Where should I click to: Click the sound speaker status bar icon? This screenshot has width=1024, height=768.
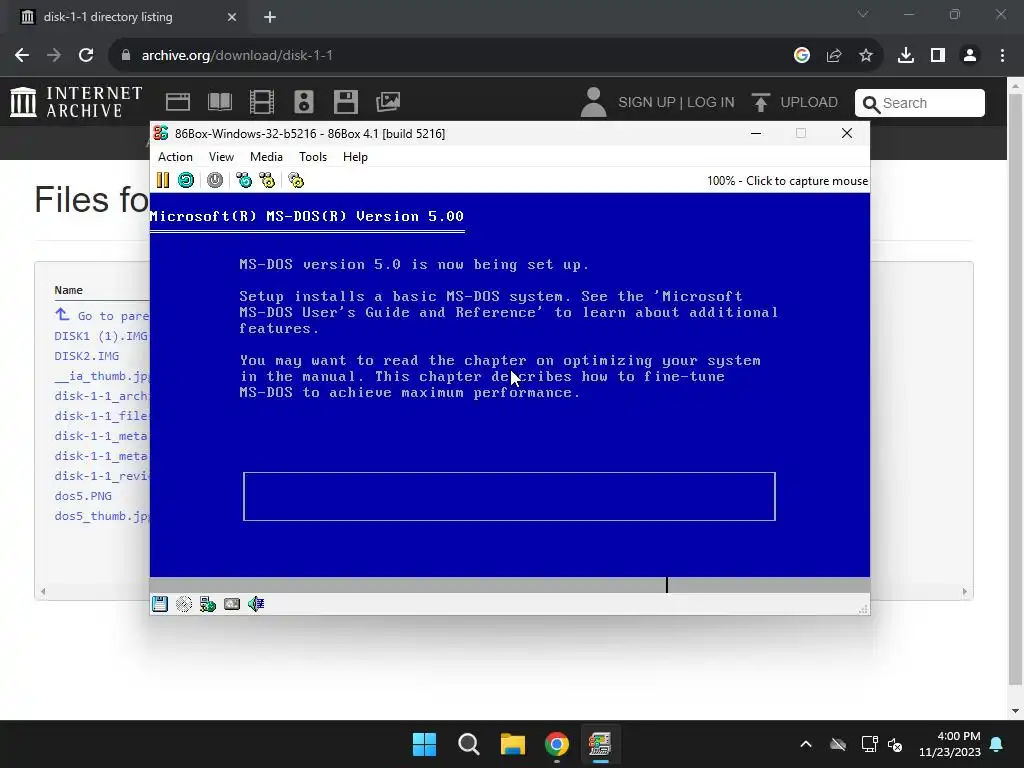(x=256, y=604)
